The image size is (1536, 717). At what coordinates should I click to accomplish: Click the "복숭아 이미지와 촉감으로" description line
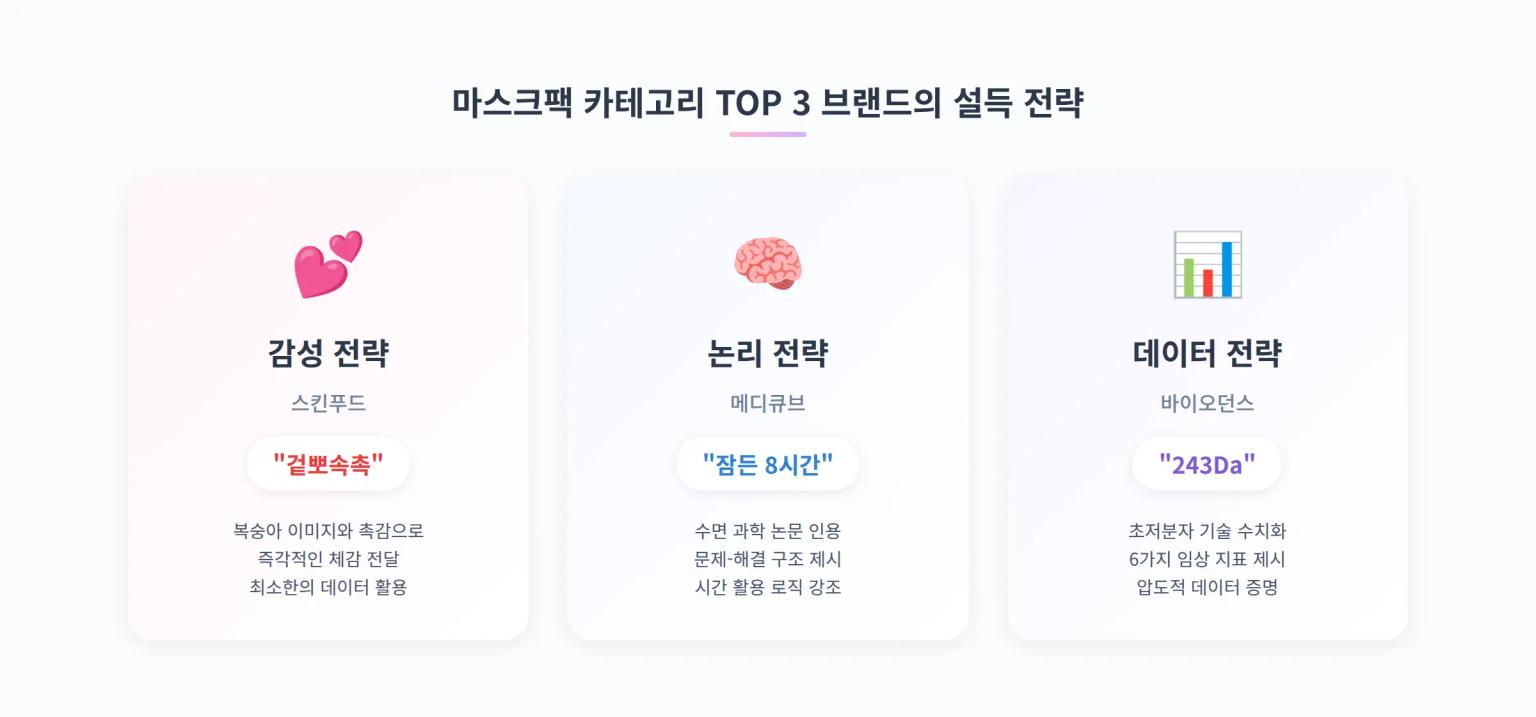328,531
